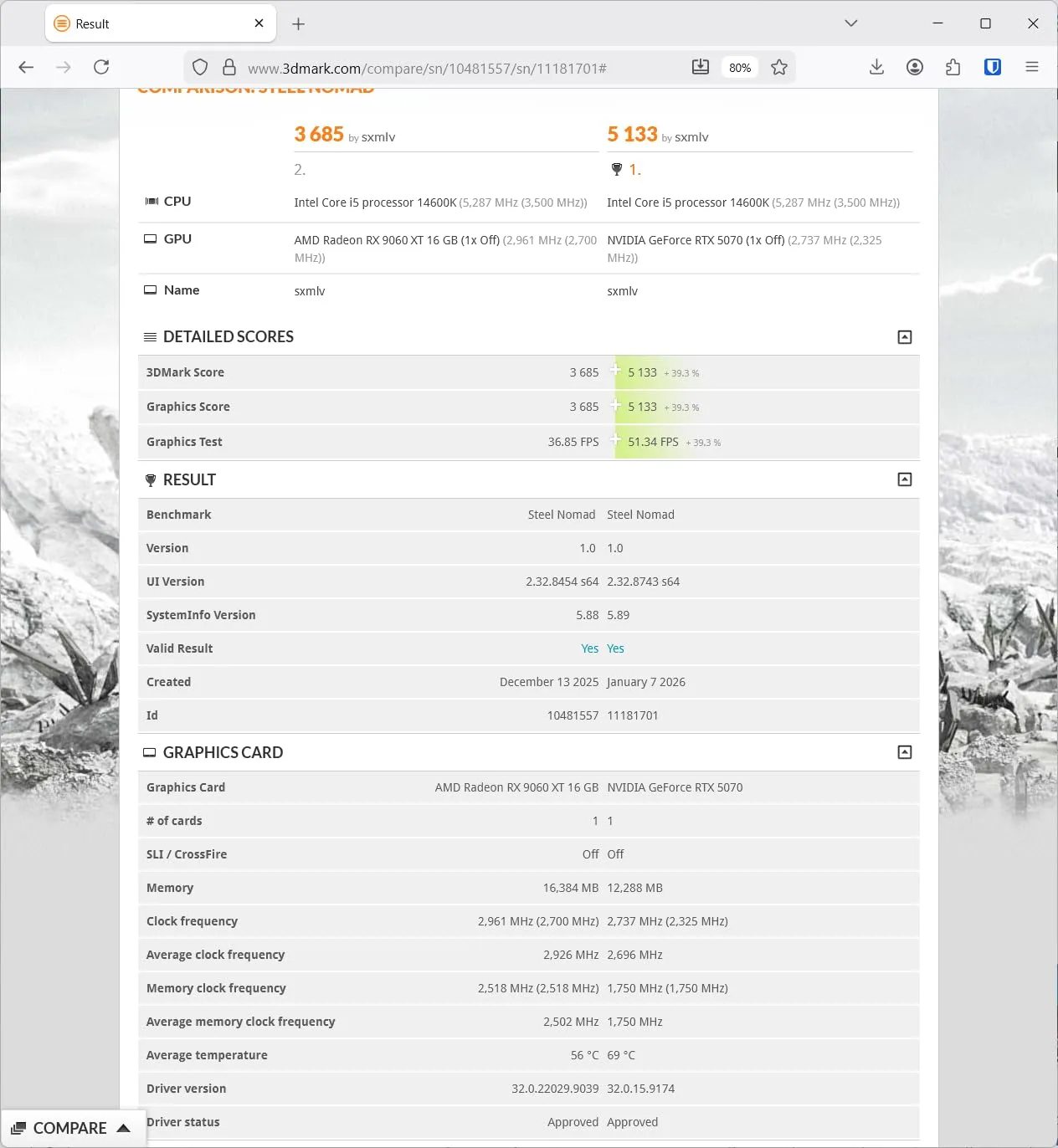Click the Driver status row label
The height and width of the screenshot is (1148, 1058).
tap(183, 1122)
